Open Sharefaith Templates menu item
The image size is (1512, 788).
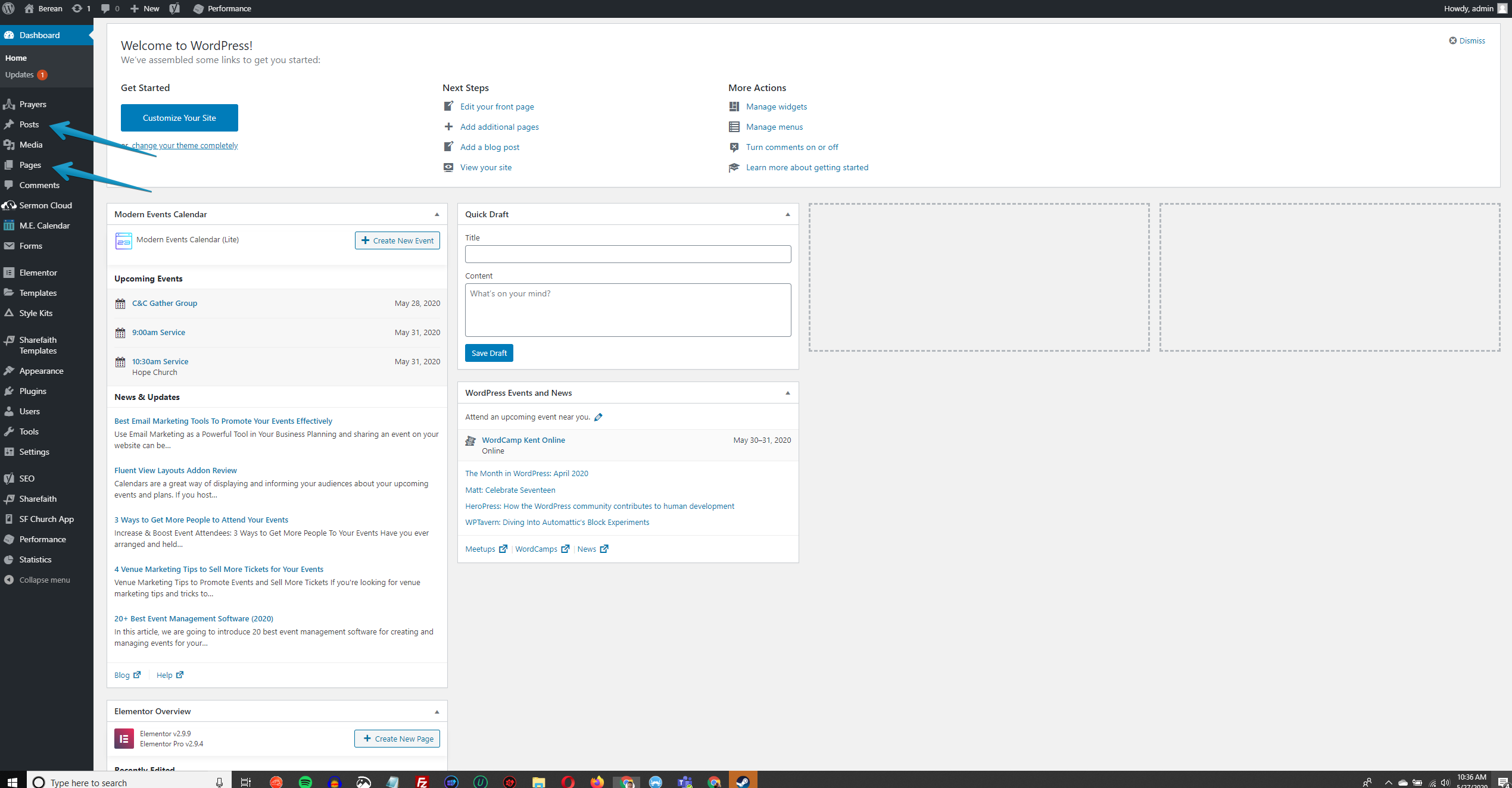(38, 345)
